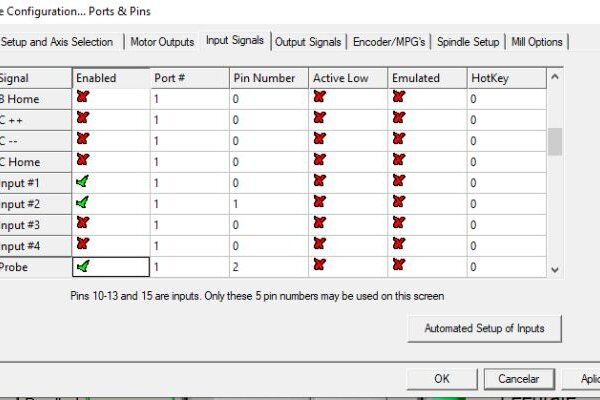Enable the Input #4 signal red X
The height and width of the screenshot is (400, 600).
[x=83, y=245]
